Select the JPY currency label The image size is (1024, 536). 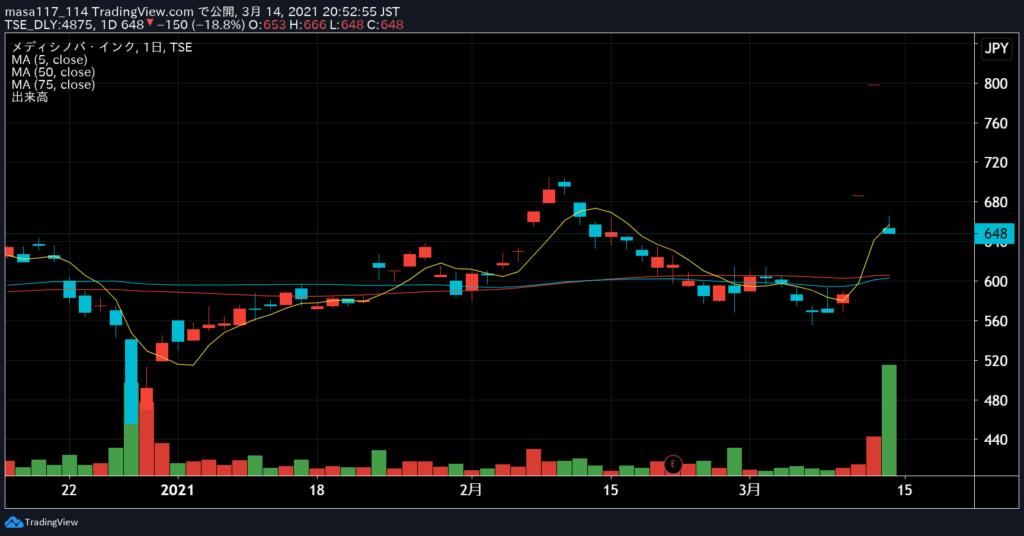tap(997, 48)
